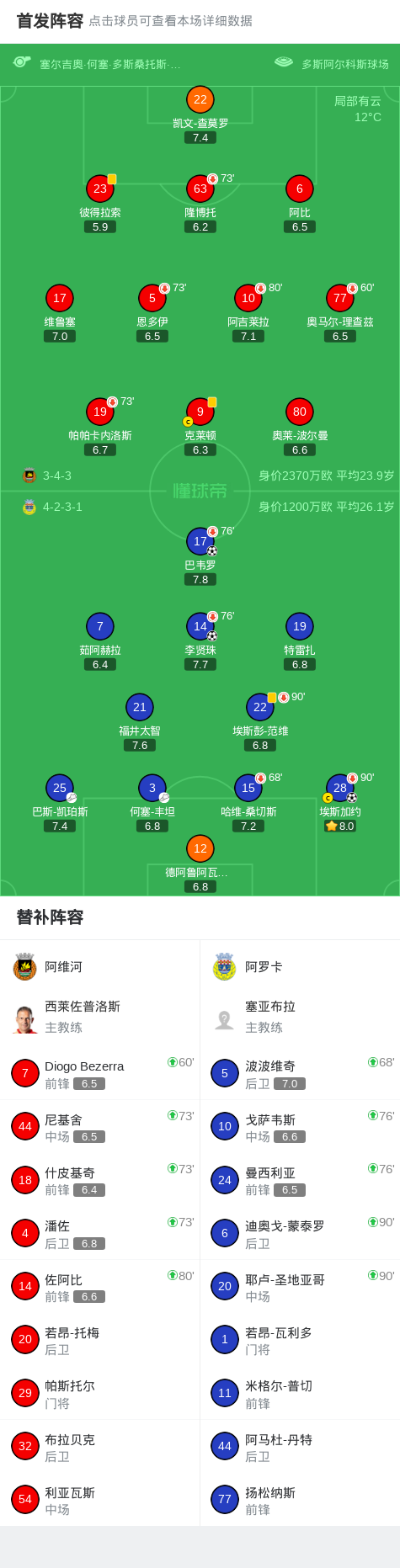Select substitute 44 尼基舍 row

(100, 1126)
